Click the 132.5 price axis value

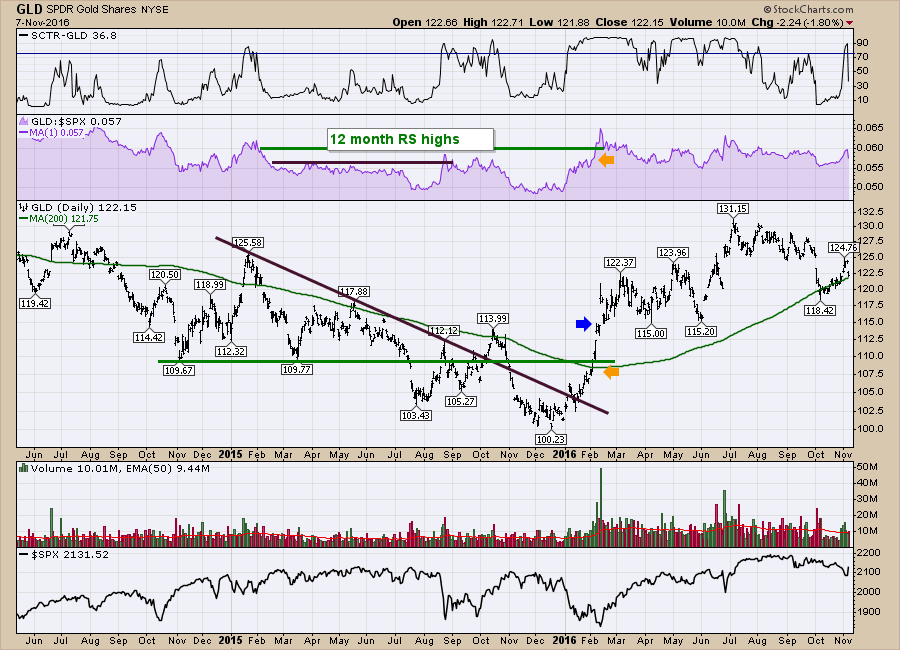point(870,212)
